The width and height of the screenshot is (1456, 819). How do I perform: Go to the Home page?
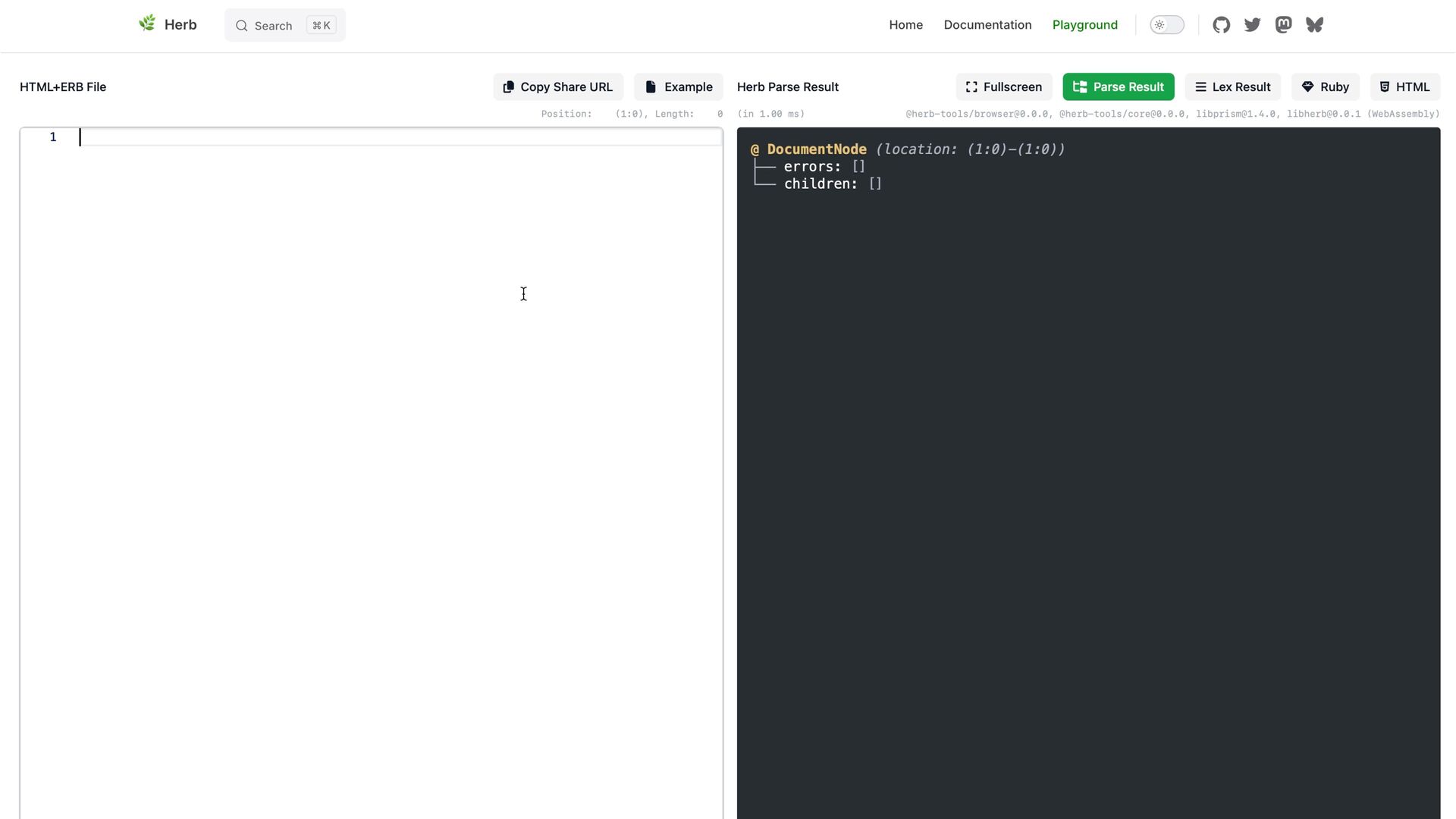pos(905,25)
